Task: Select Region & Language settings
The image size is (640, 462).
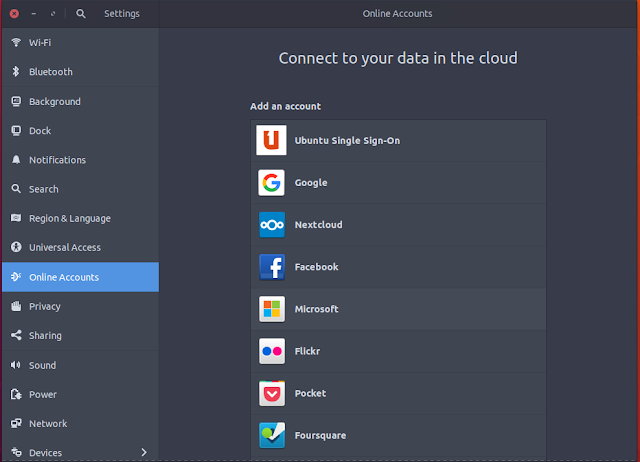Action: tap(80, 218)
